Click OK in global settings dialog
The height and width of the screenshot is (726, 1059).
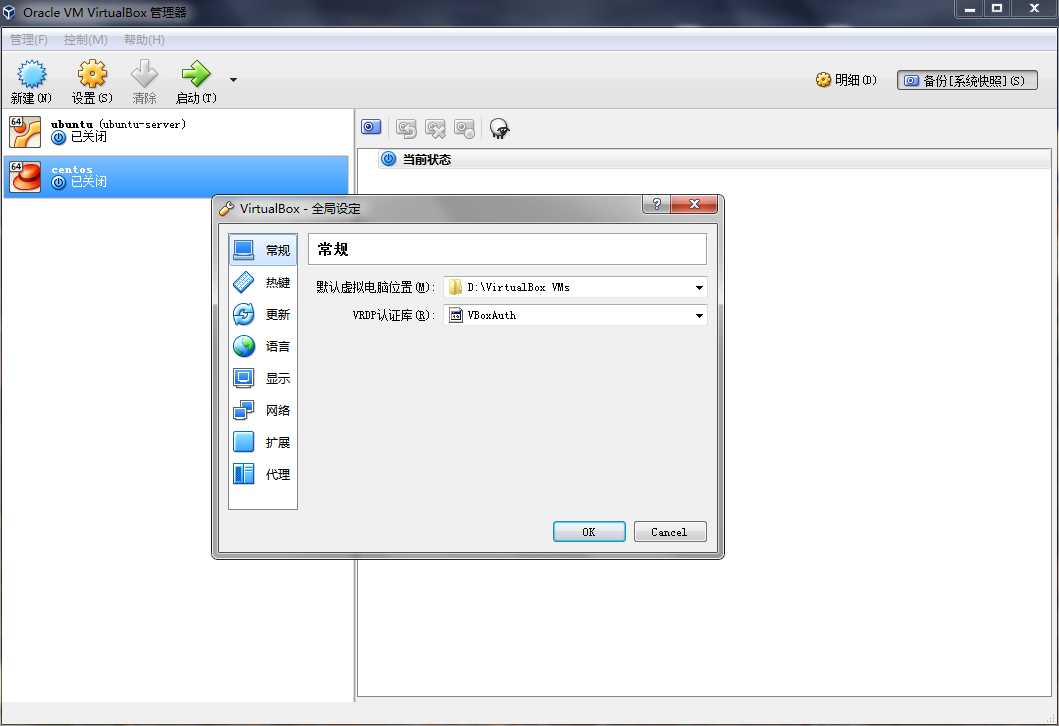tap(589, 531)
